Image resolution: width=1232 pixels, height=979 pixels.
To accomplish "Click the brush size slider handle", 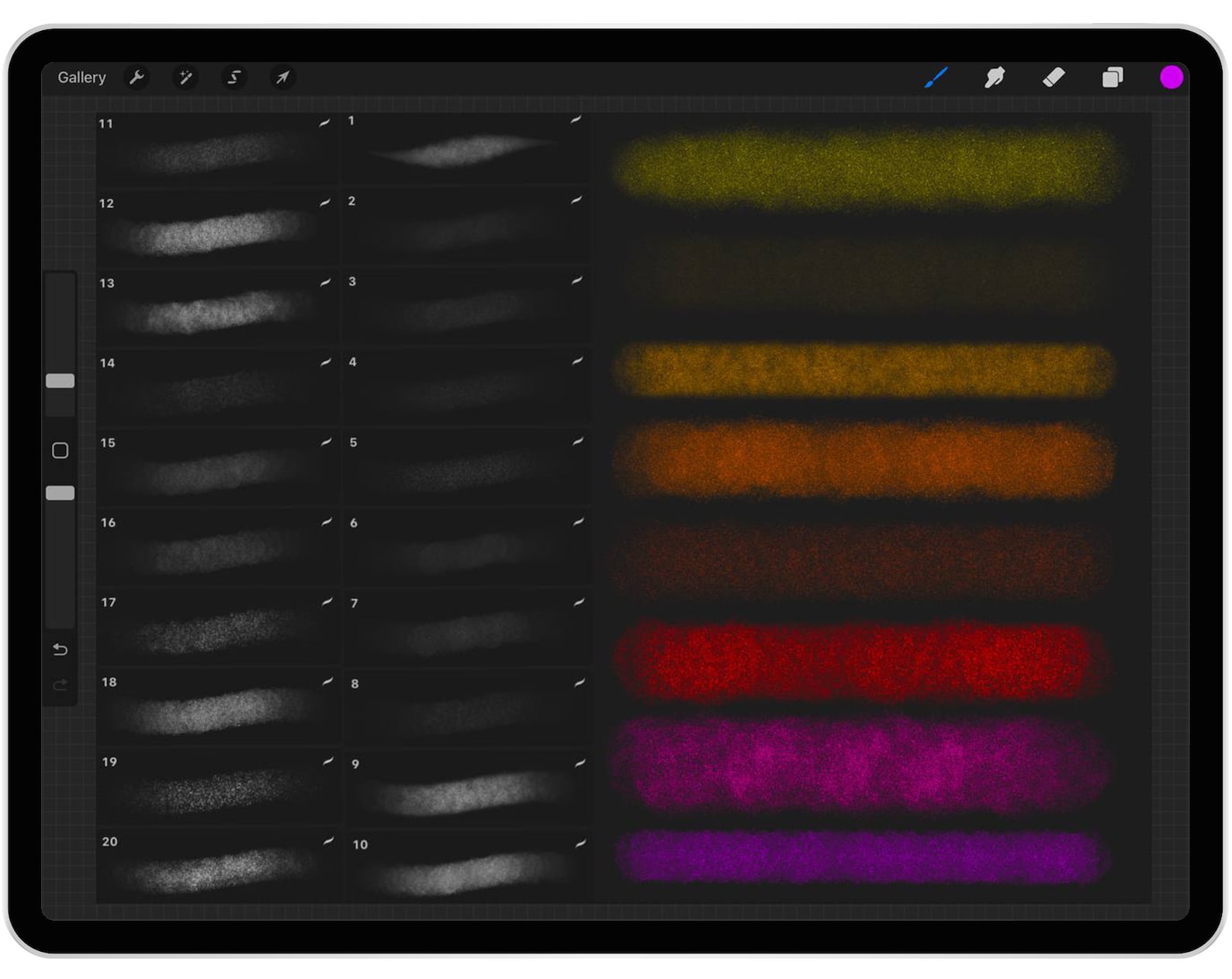I will click(x=61, y=381).
